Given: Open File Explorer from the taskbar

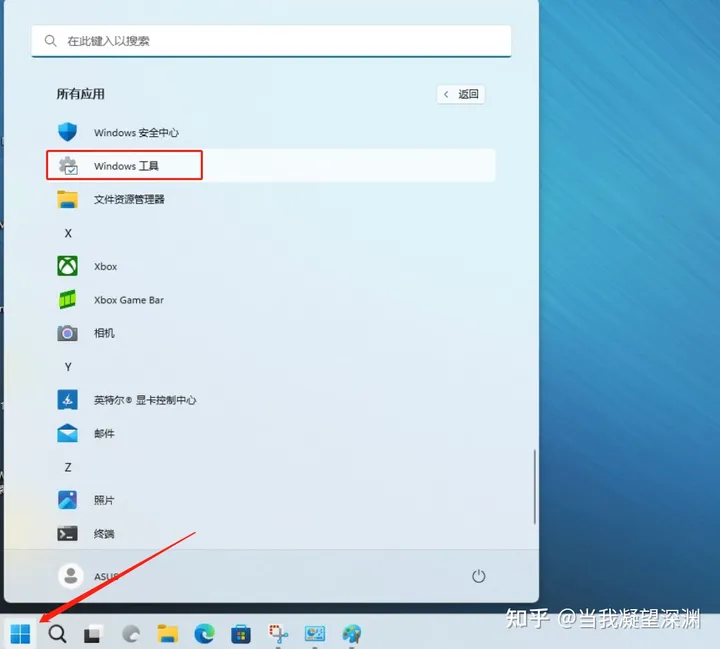Looking at the screenshot, I should pos(168,634).
